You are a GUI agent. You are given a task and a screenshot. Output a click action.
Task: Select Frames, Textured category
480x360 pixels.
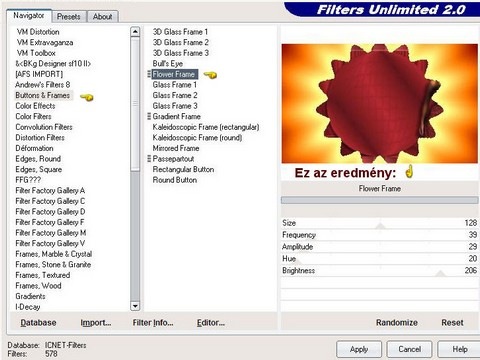point(43,275)
